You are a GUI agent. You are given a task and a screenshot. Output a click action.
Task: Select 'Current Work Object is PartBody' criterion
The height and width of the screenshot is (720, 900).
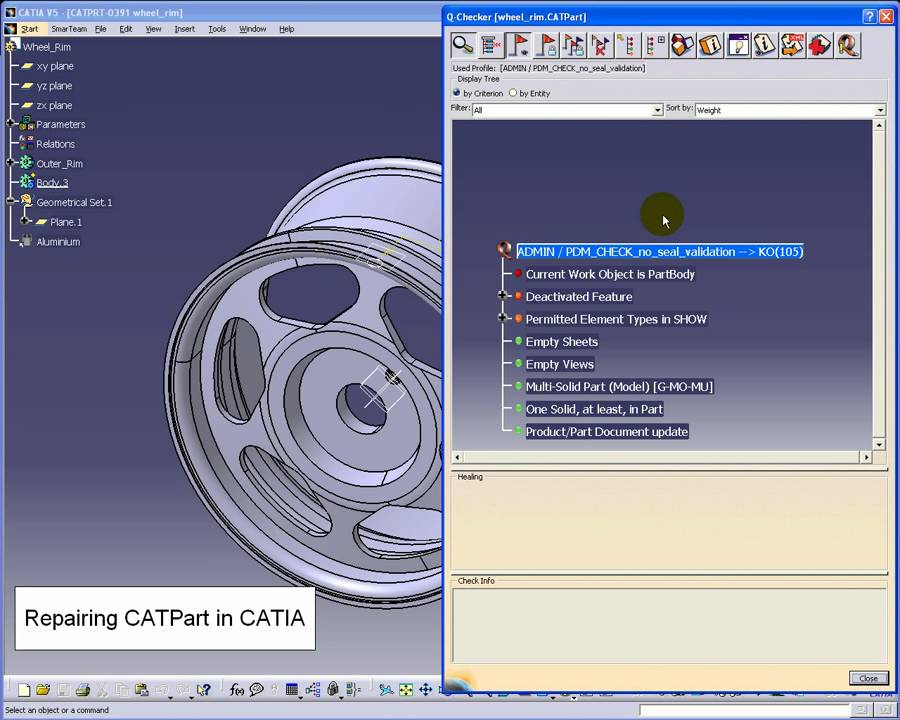pyautogui.click(x=610, y=274)
